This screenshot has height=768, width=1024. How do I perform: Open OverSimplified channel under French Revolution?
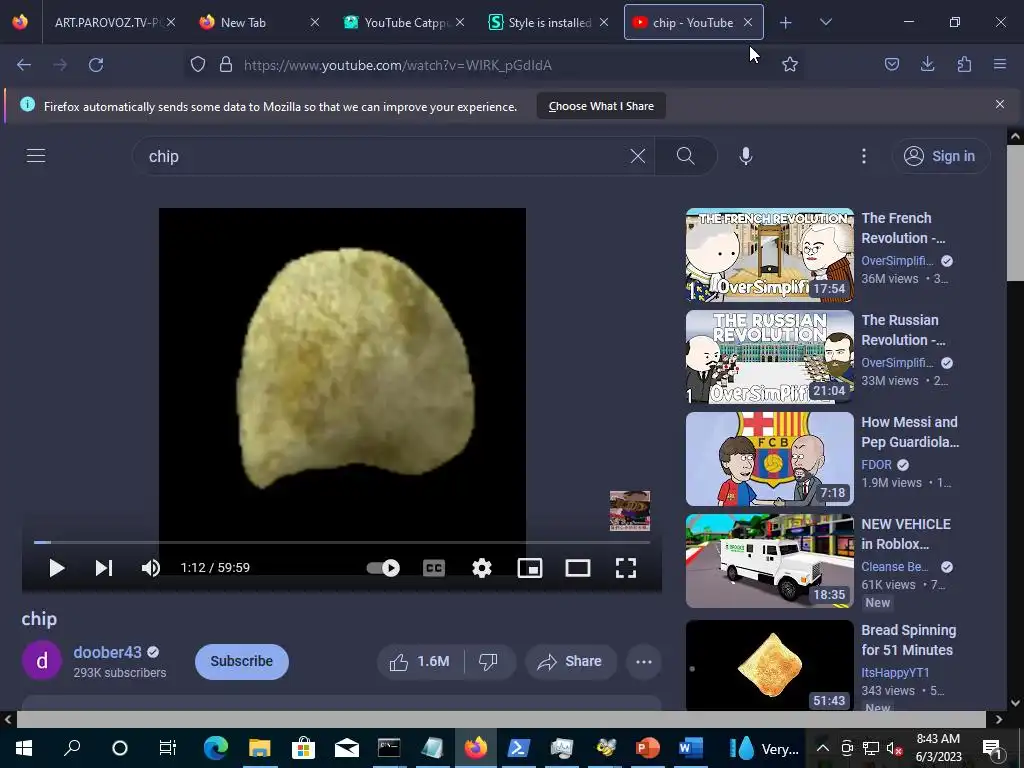(x=897, y=261)
